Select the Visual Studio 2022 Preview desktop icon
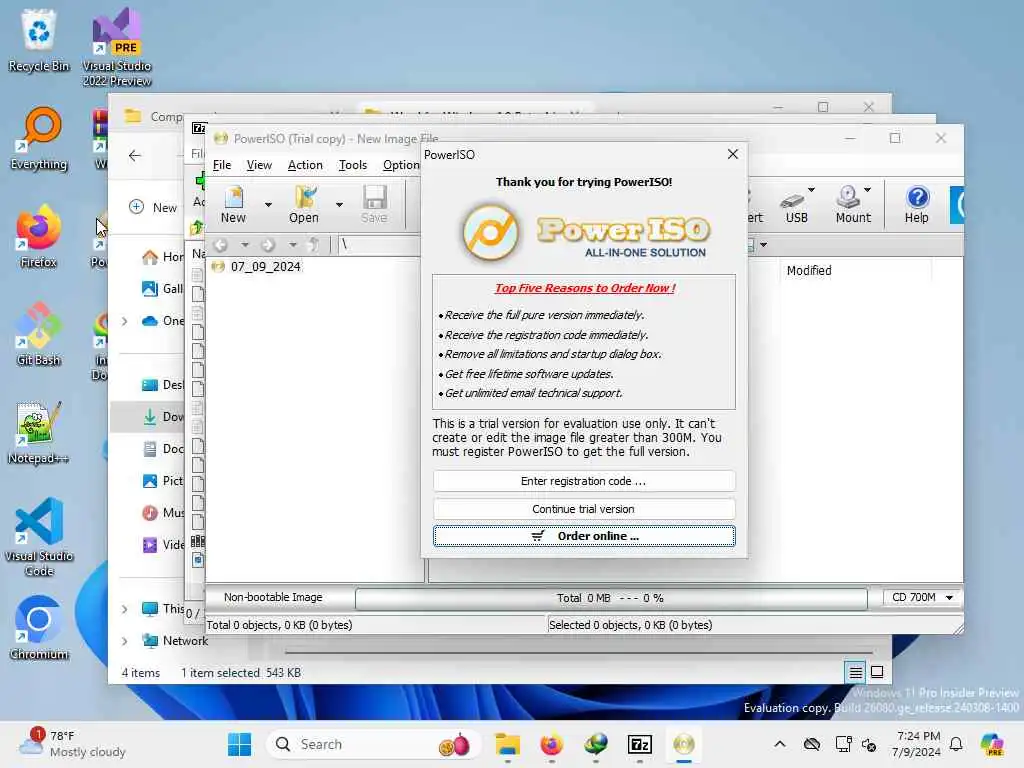This screenshot has height=768, width=1024. click(117, 47)
